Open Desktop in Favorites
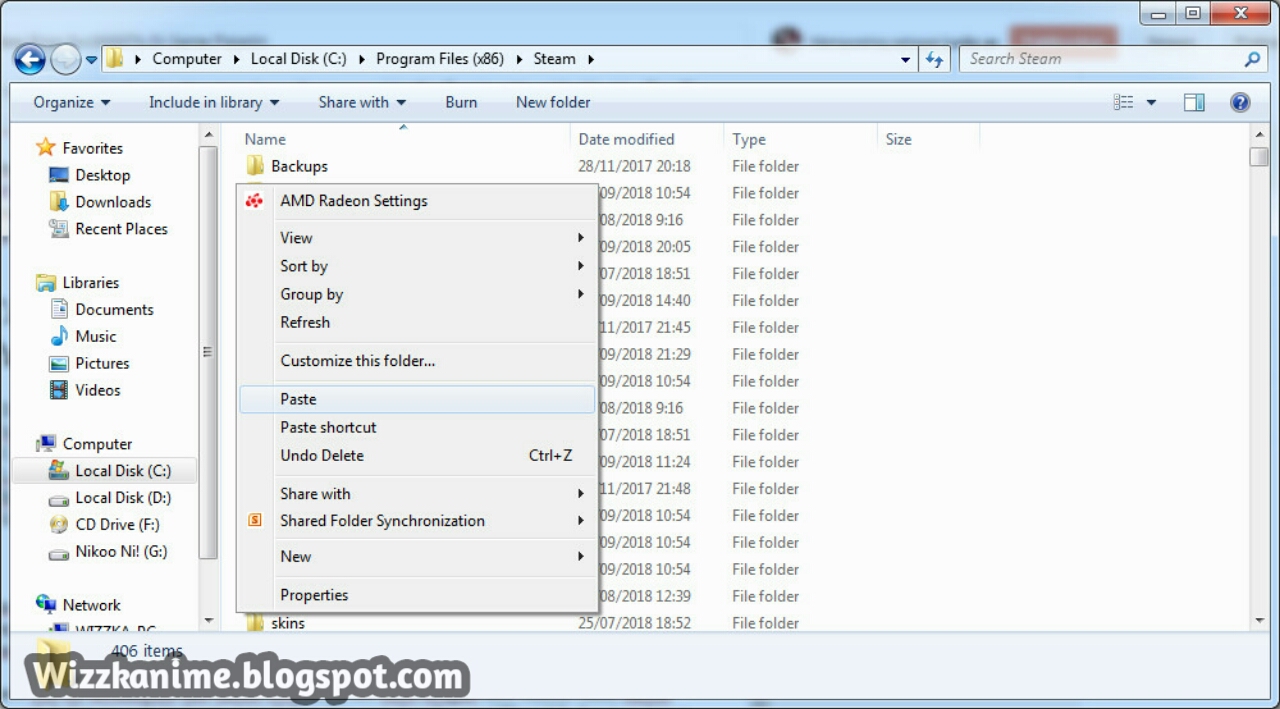 102,175
